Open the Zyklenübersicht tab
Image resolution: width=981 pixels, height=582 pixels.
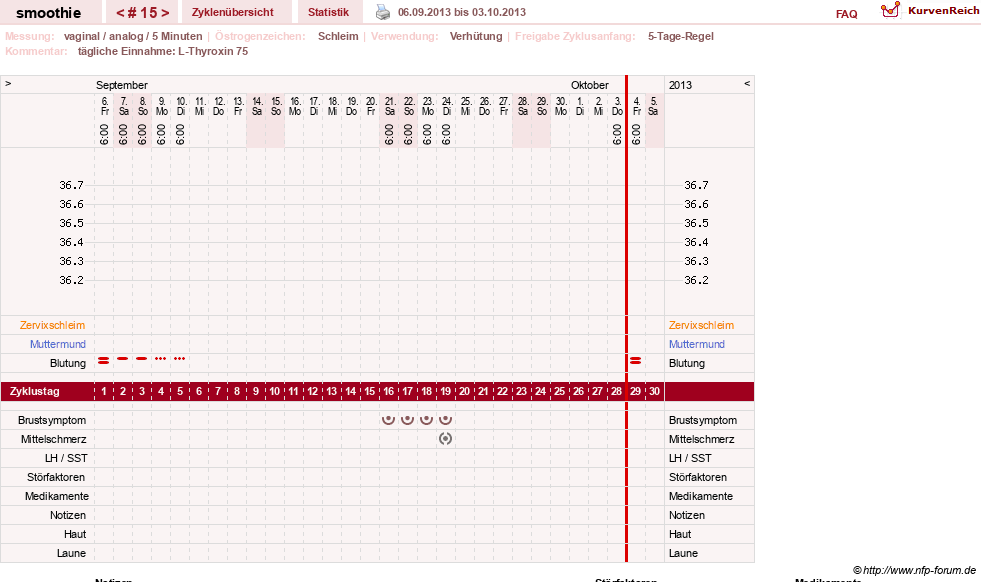[233, 12]
